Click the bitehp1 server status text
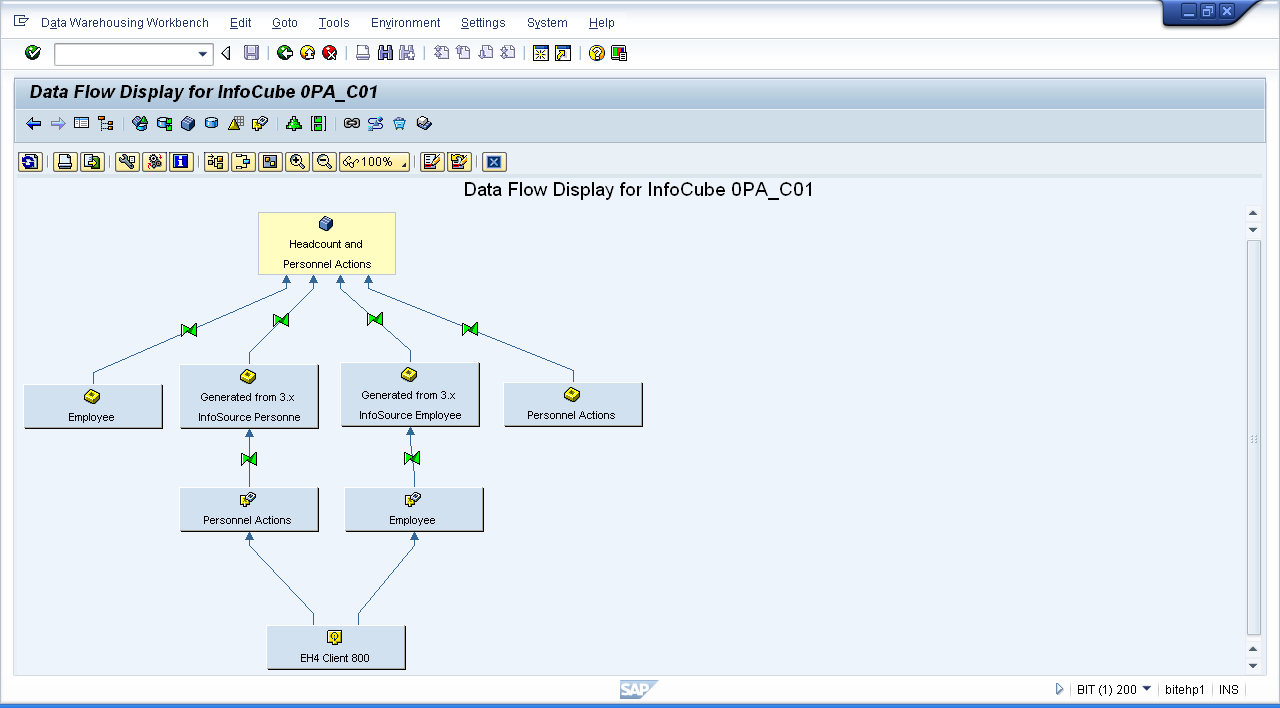This screenshot has width=1280, height=708. (x=1184, y=690)
